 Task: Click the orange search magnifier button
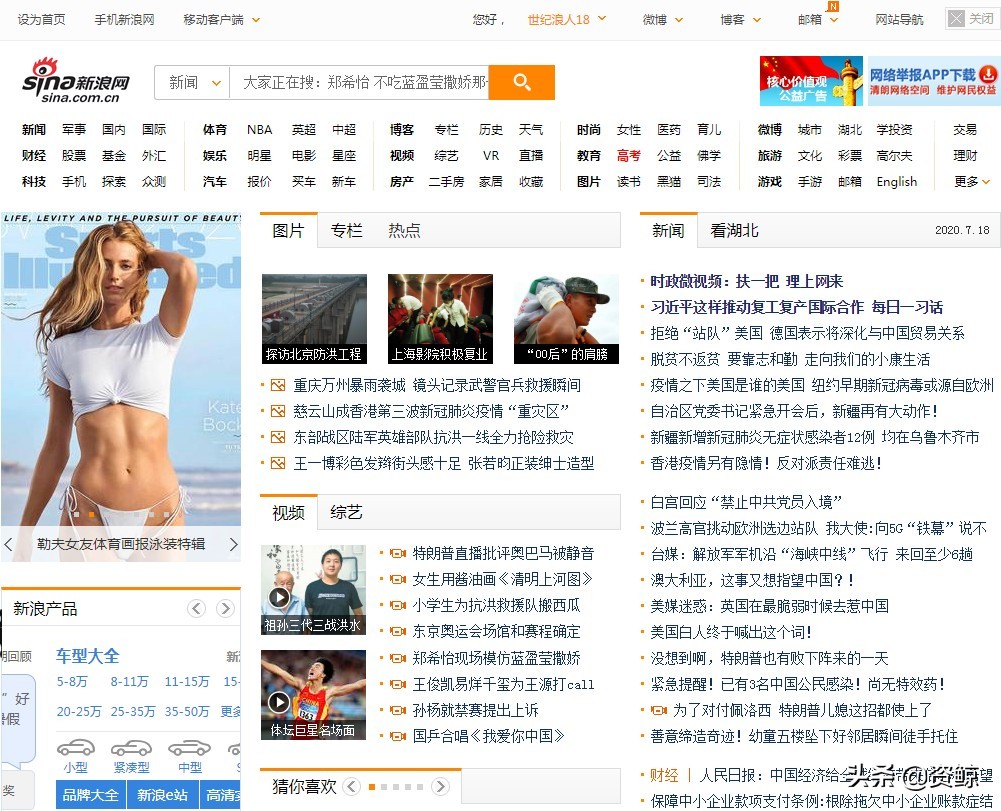click(521, 82)
